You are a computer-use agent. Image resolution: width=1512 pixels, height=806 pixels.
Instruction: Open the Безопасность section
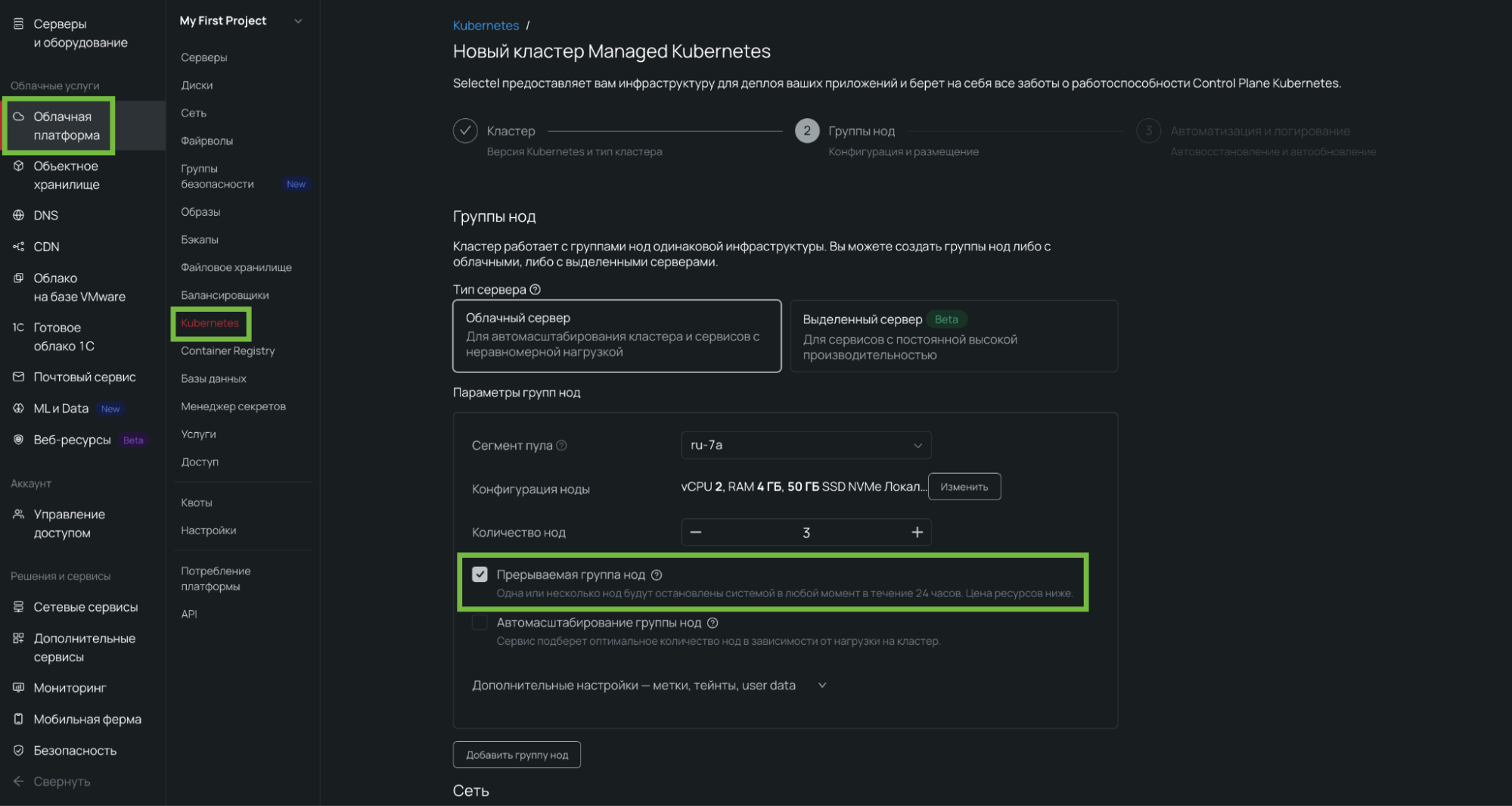pyautogui.click(x=75, y=750)
